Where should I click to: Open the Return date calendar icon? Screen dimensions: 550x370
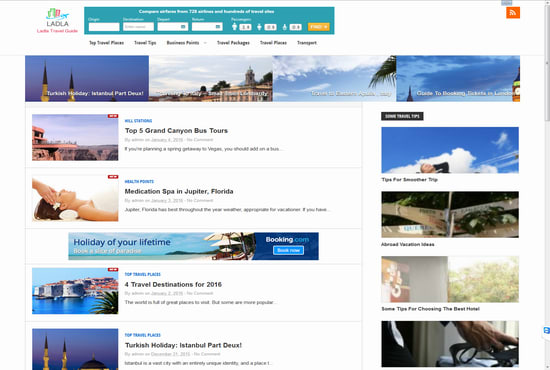(x=217, y=27)
